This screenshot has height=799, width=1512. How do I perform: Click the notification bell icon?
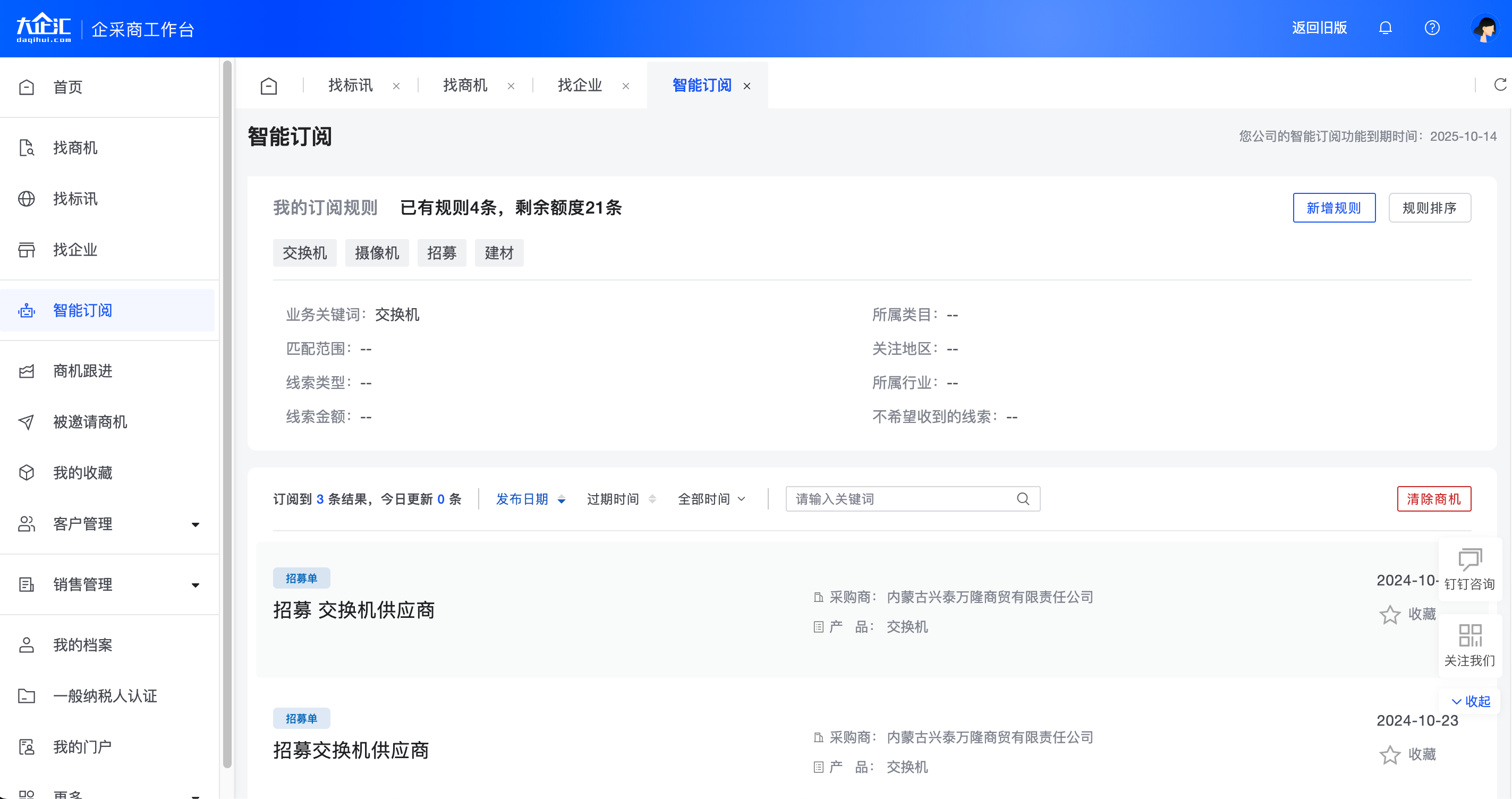1385,28
